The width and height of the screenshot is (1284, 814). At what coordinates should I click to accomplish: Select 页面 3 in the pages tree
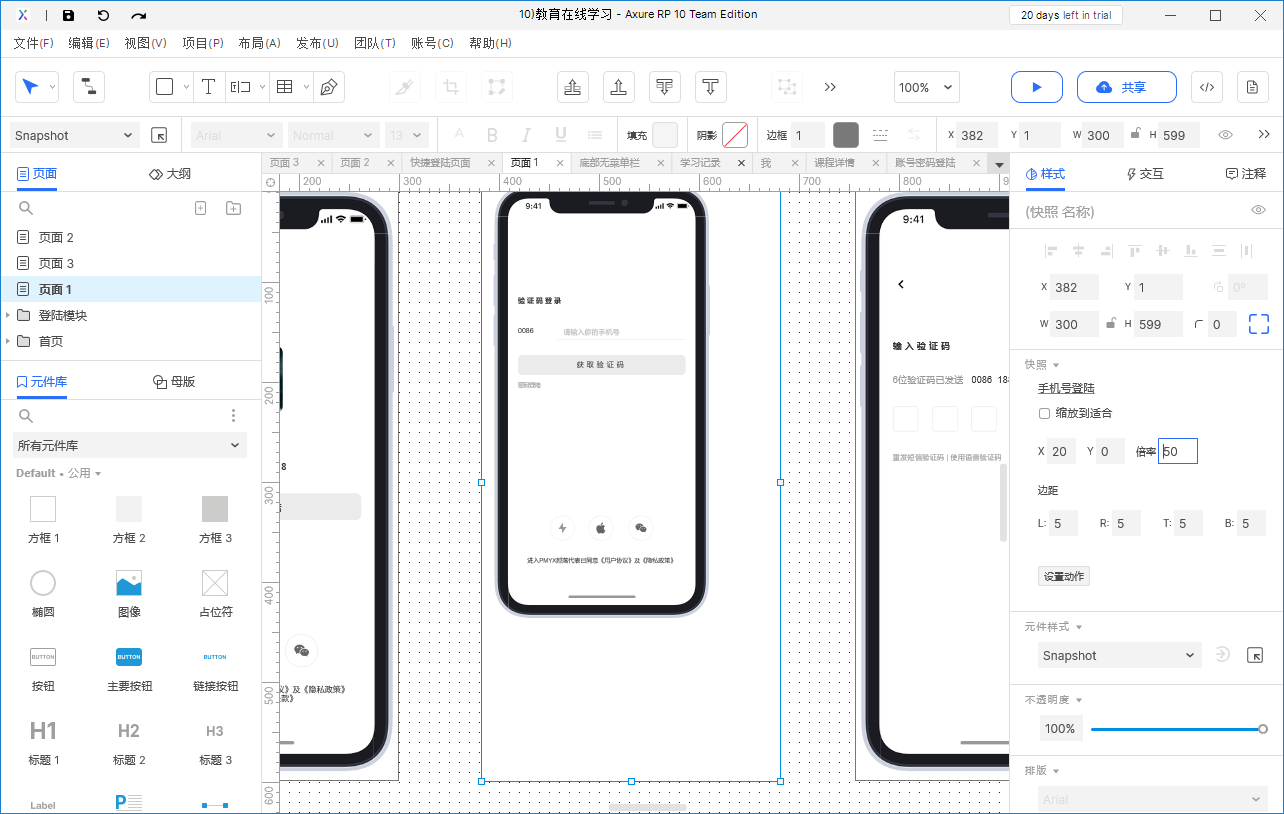coord(56,263)
